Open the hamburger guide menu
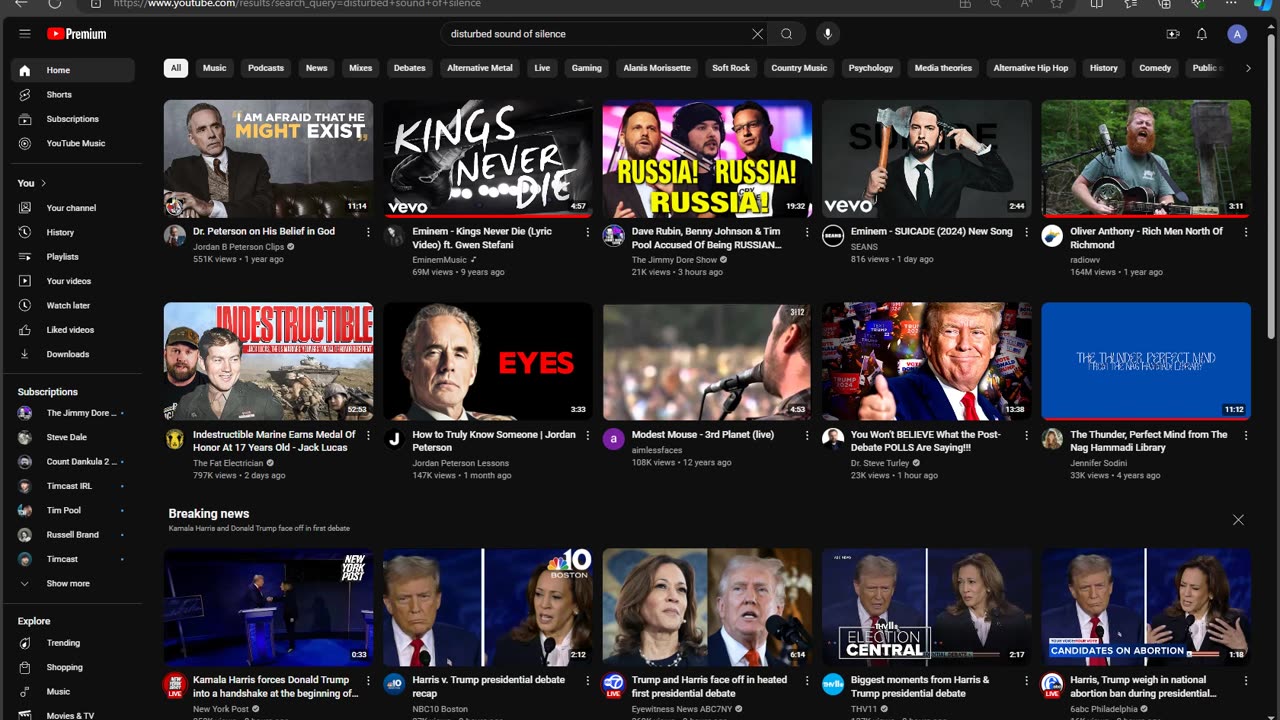This screenshot has height=720, width=1280. pyautogui.click(x=24, y=34)
